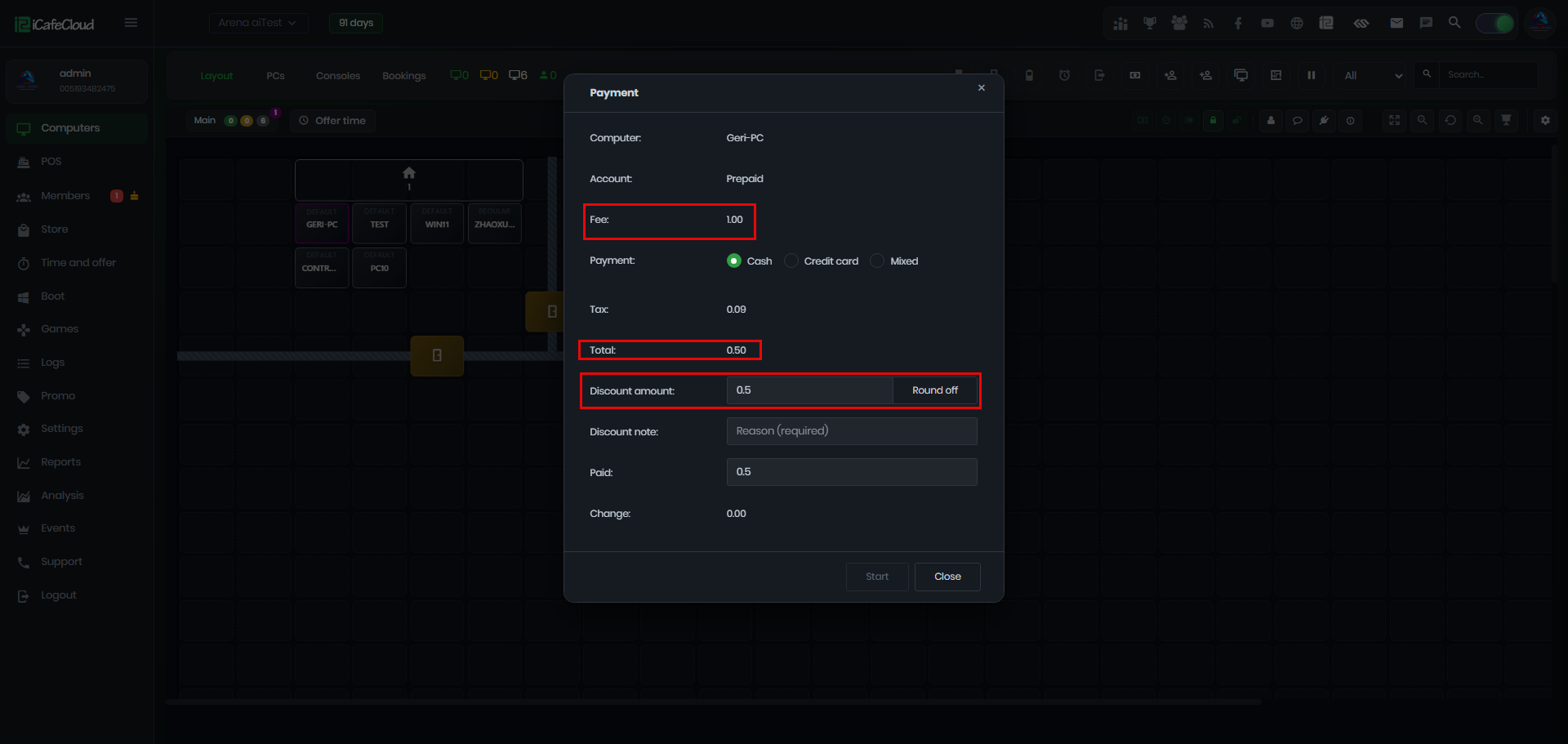Click the globe icon in top bar
This screenshot has height=744, width=1568.
1297,24
